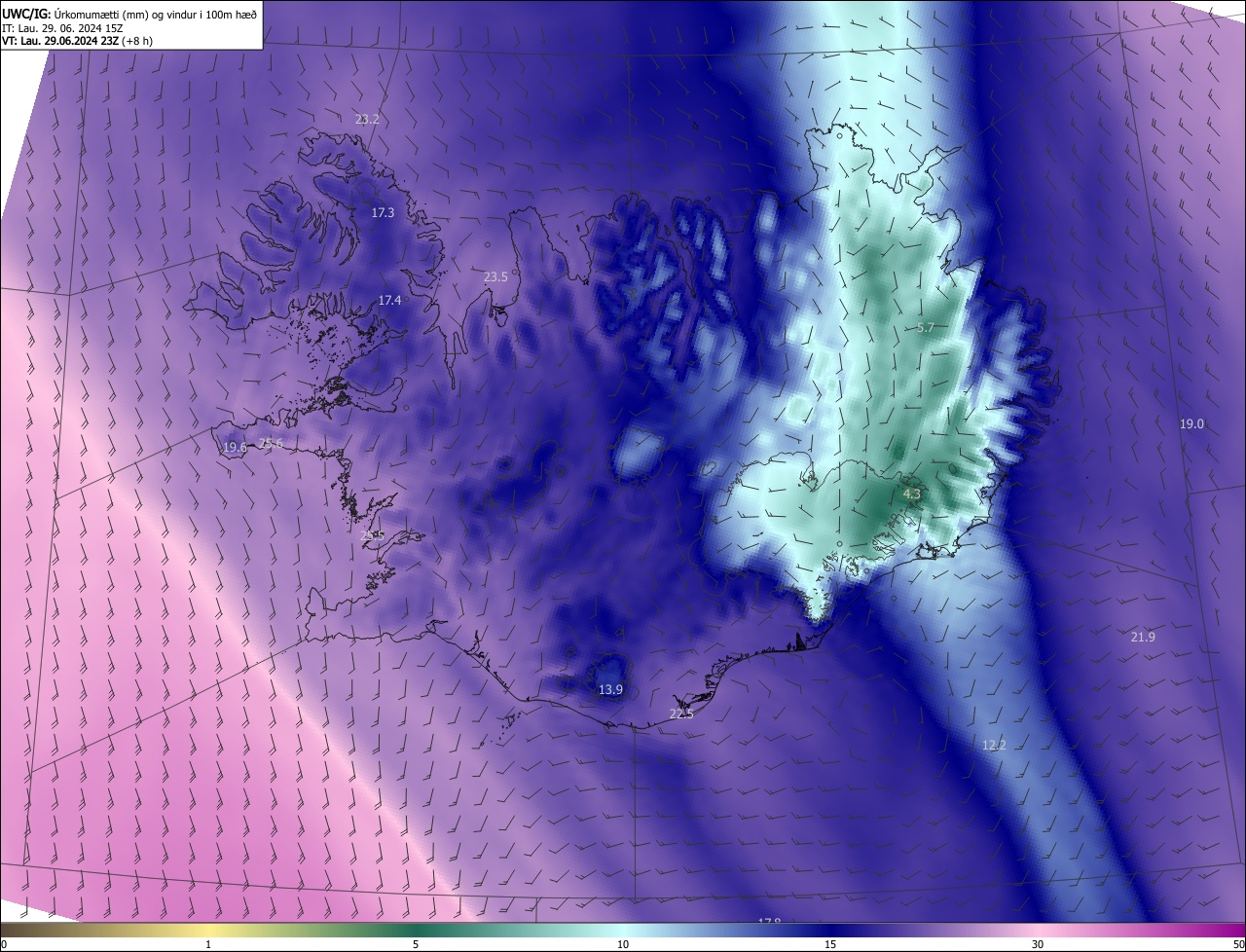The width and height of the screenshot is (1246, 952).
Task: Click the 25.5 value label
Action: click(x=372, y=536)
